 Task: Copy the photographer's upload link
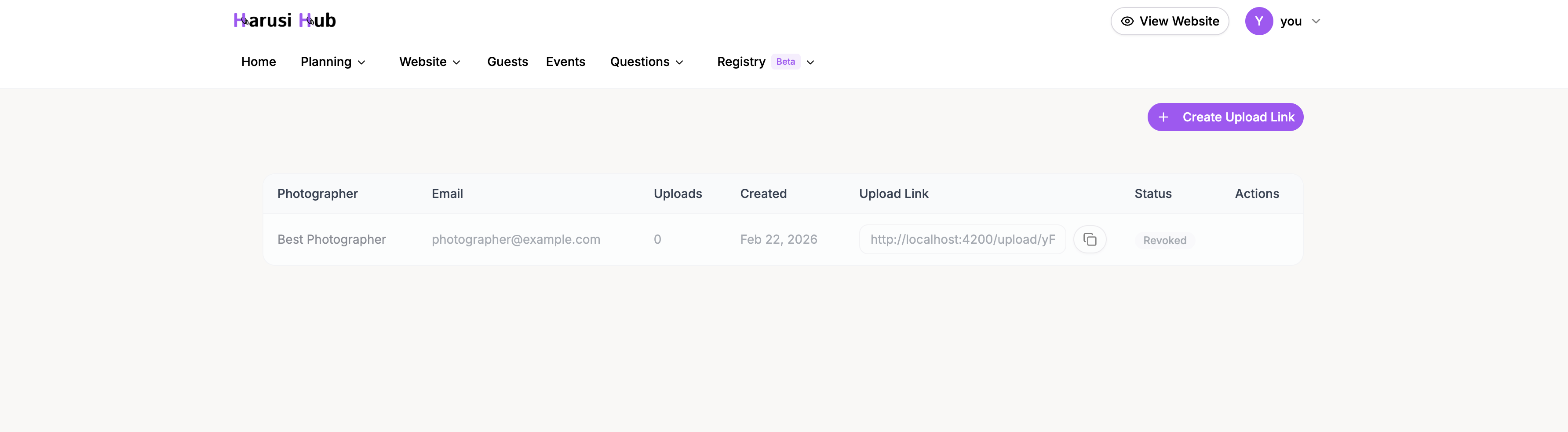pyautogui.click(x=1090, y=239)
